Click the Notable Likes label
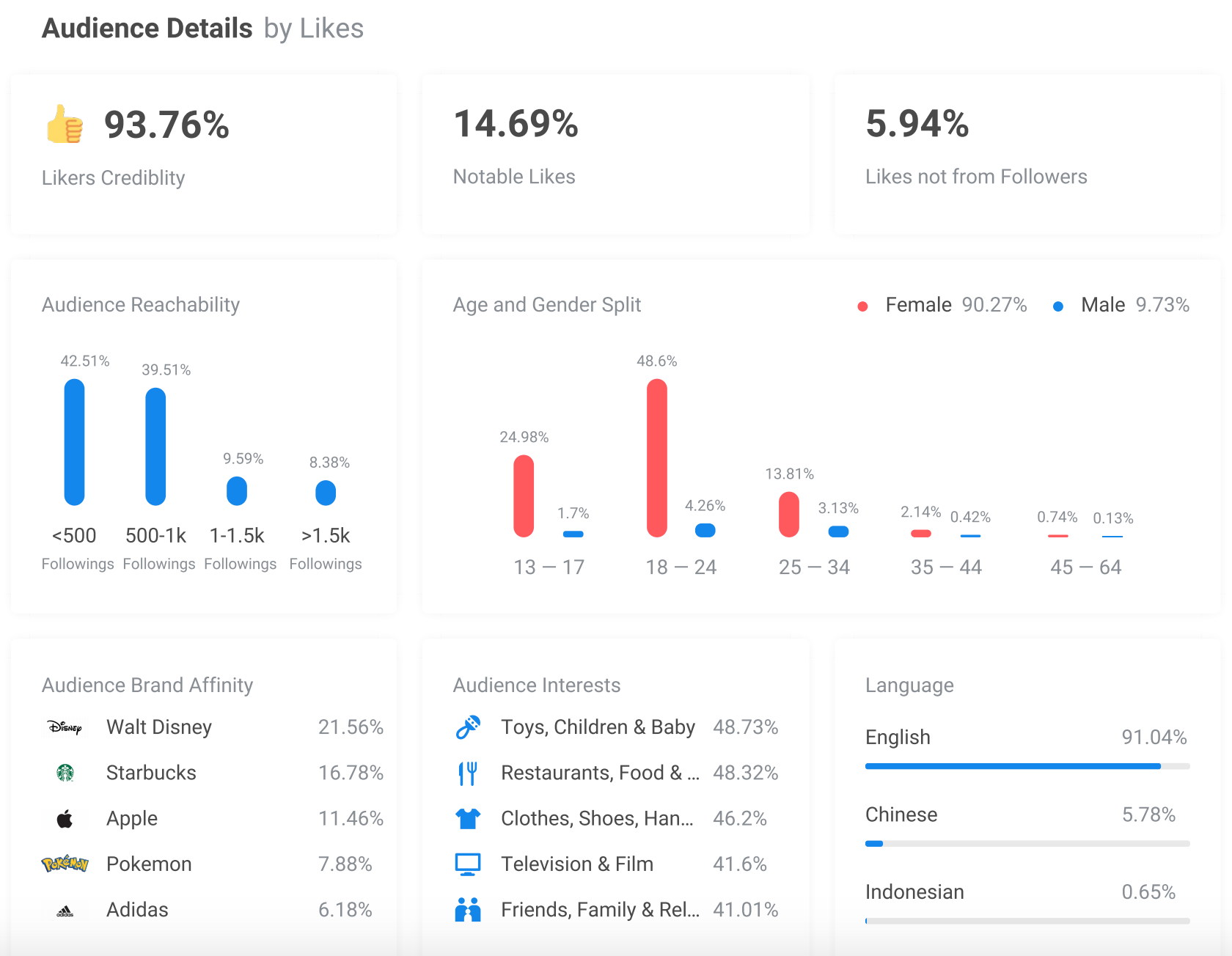The height and width of the screenshot is (956, 1232). [x=514, y=177]
